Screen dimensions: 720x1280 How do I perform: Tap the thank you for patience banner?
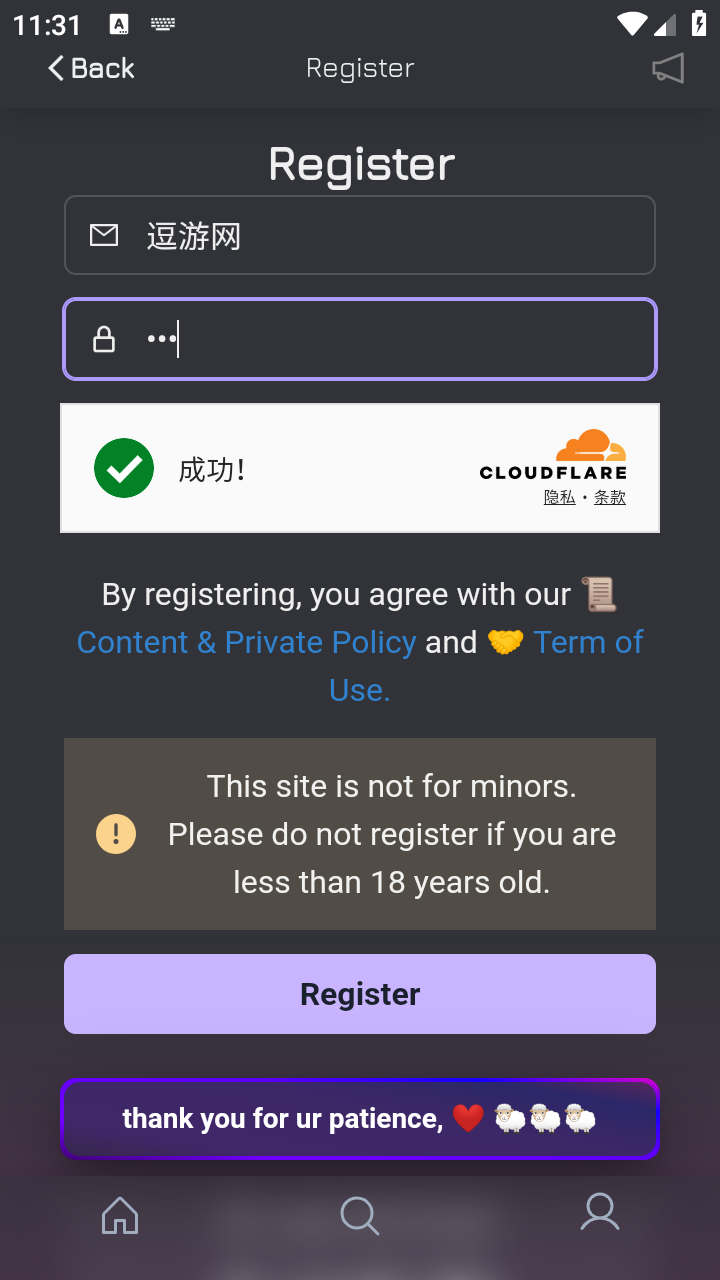pos(360,1119)
